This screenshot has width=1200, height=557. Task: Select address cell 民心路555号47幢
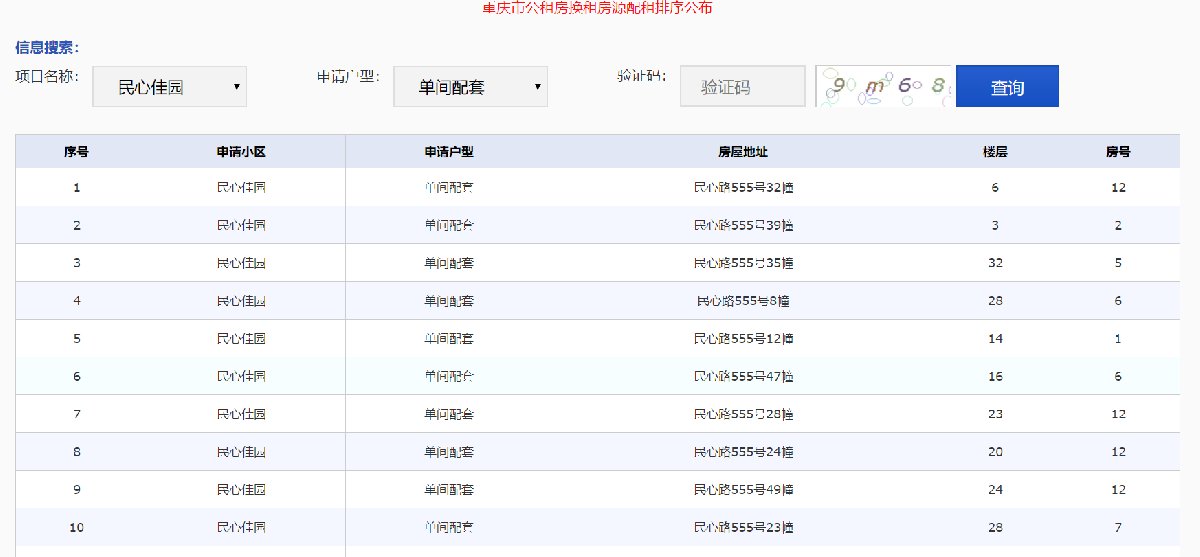point(743,377)
